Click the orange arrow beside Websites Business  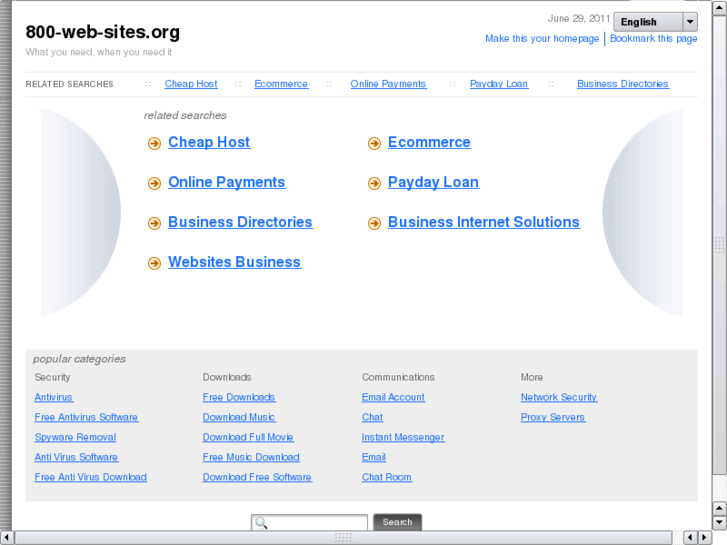[x=154, y=263]
